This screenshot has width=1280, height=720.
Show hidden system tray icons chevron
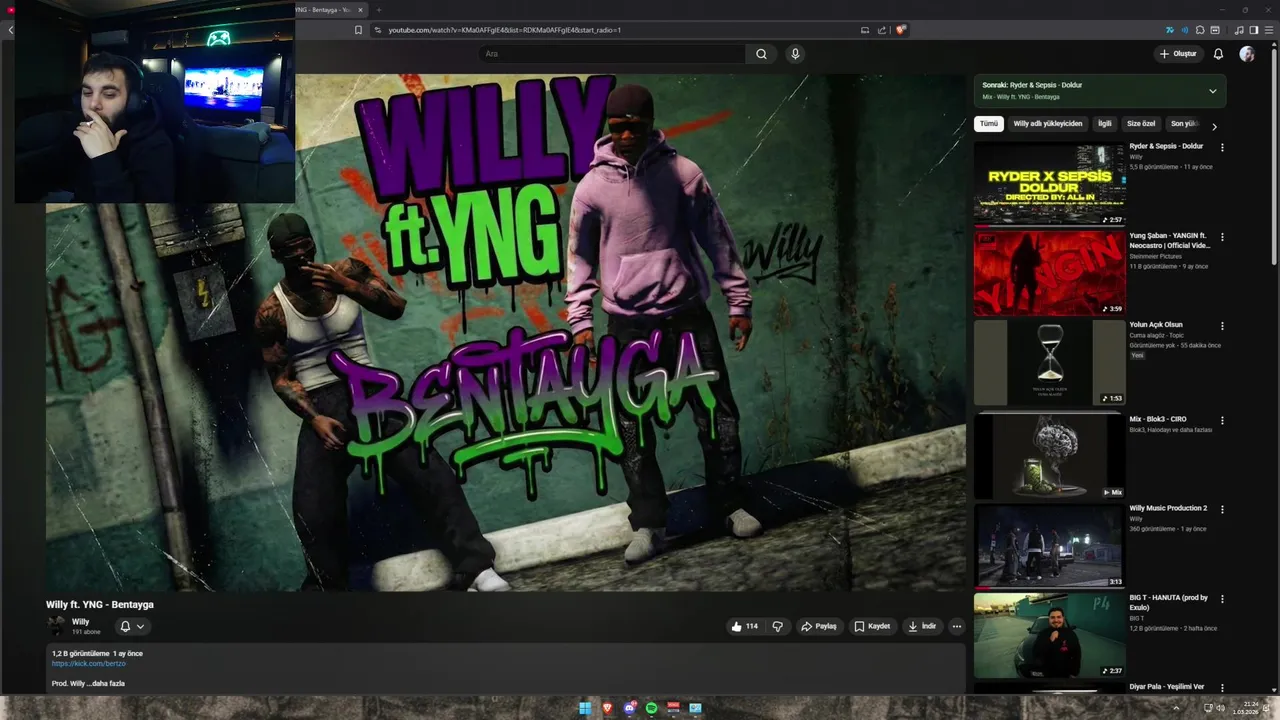point(1174,708)
